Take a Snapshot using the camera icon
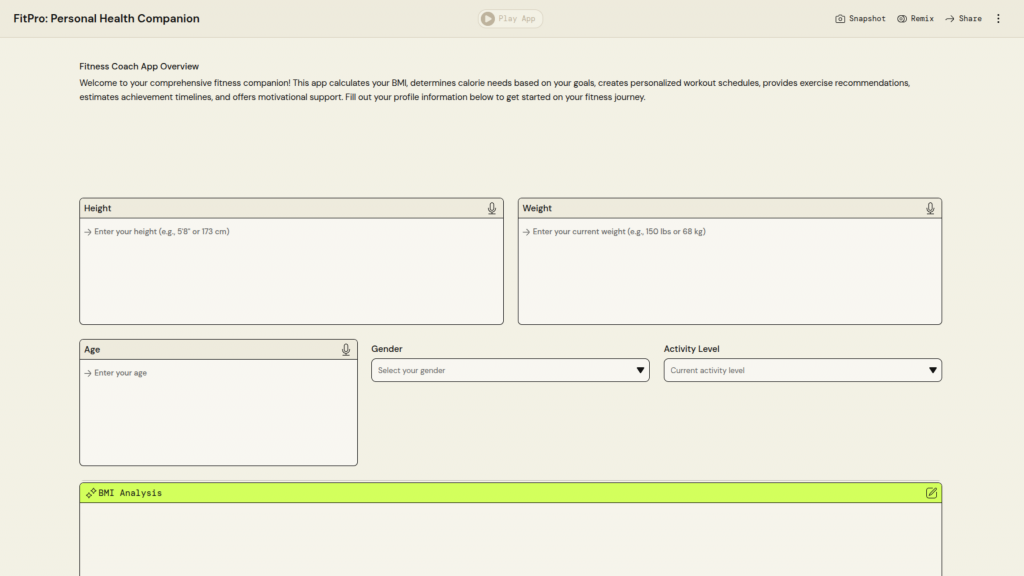Viewport: 1024px width, 576px height. 840,19
